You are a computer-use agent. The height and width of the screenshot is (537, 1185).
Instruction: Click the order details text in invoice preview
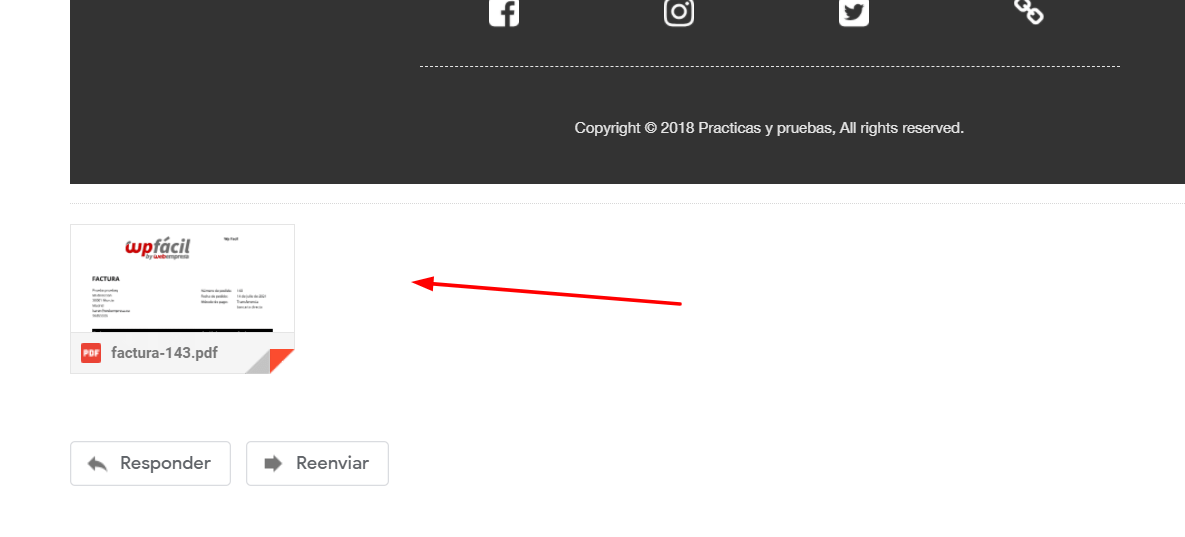pos(234,298)
